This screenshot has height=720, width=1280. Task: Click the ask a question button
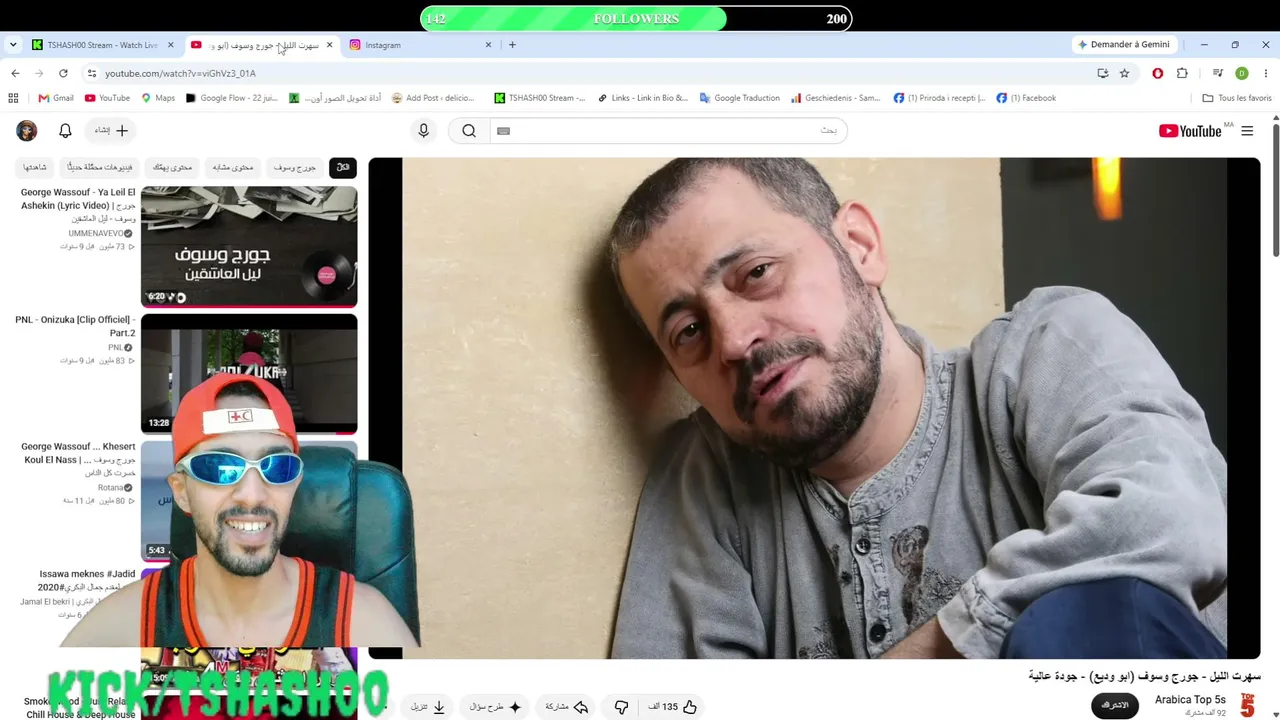click(495, 707)
